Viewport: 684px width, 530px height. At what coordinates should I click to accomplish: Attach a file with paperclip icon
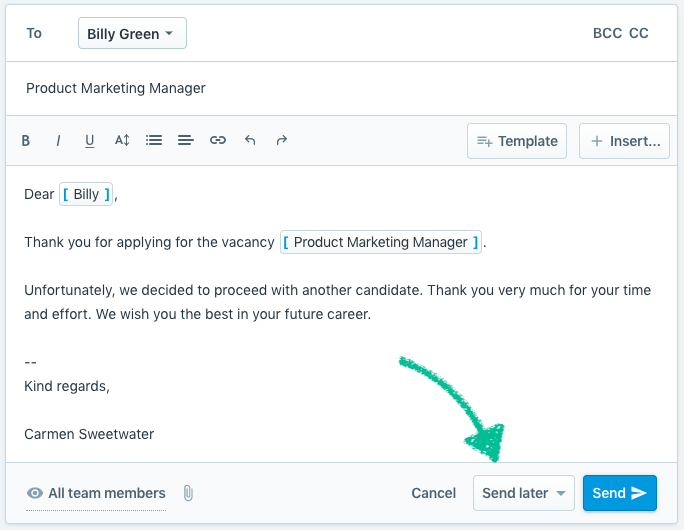[188, 493]
